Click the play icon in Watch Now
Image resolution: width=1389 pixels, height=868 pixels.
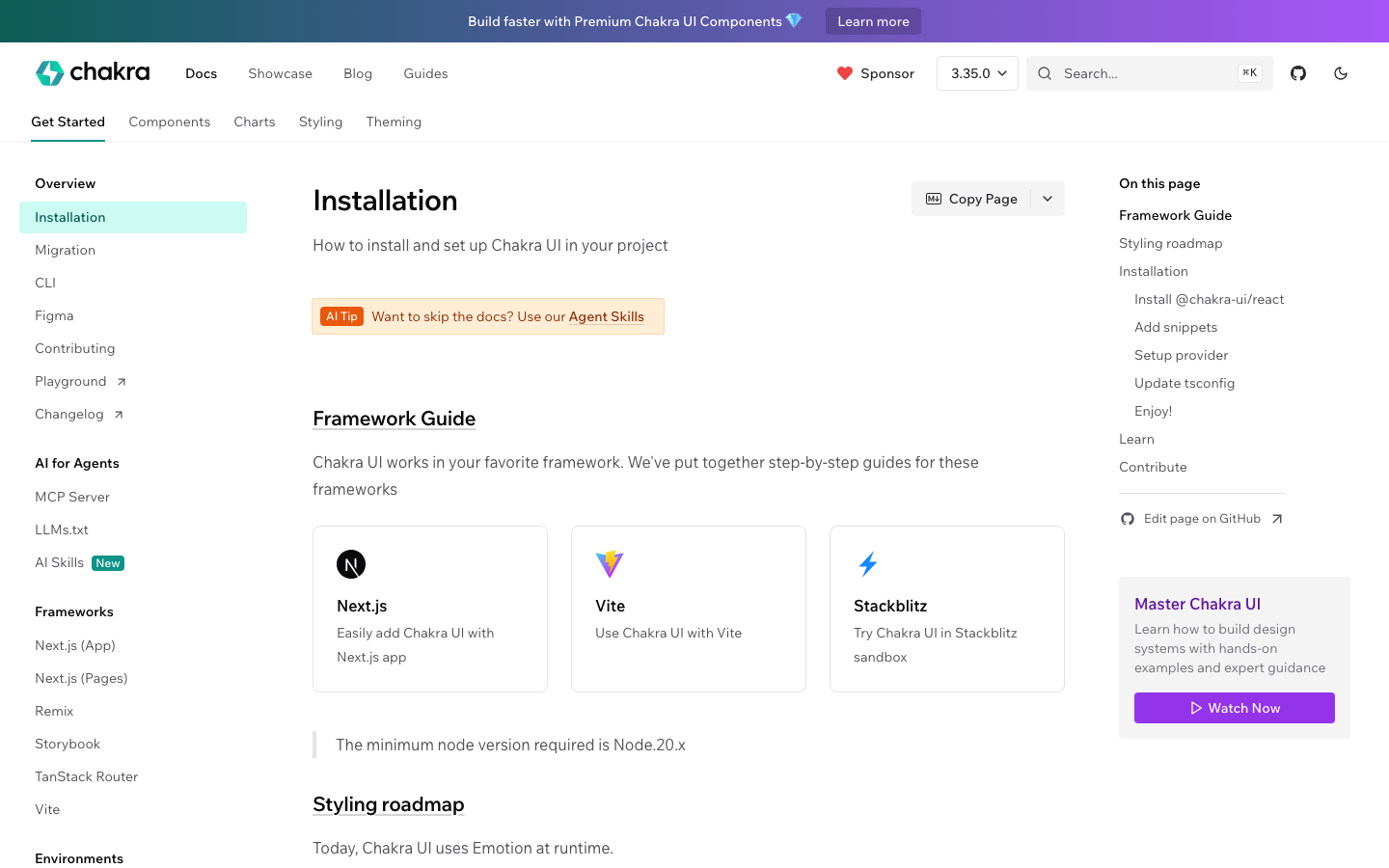click(x=1196, y=708)
